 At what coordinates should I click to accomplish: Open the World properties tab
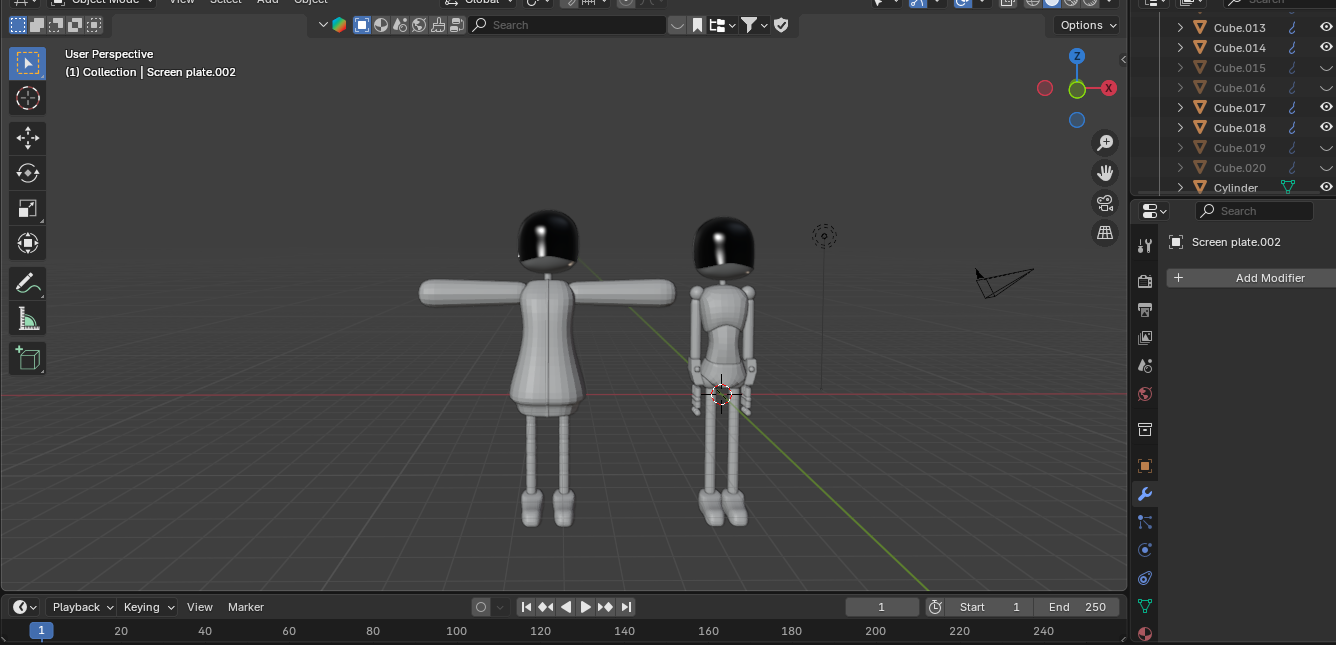point(1145,394)
